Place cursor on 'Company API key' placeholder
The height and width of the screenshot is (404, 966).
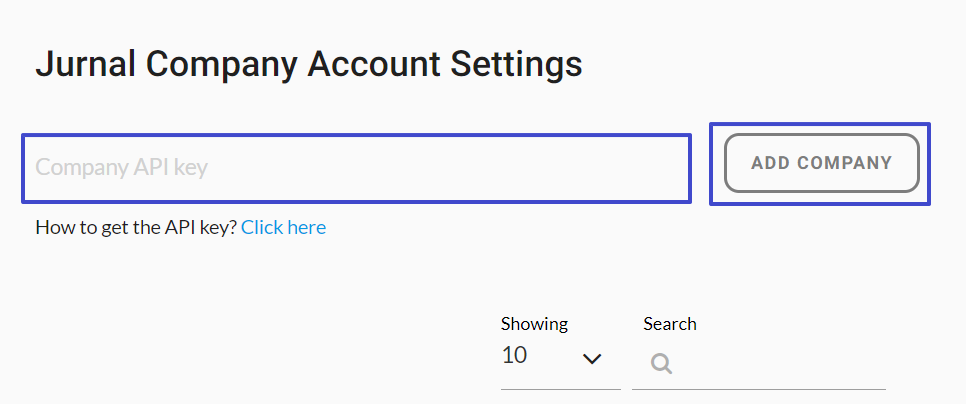[x=121, y=168]
